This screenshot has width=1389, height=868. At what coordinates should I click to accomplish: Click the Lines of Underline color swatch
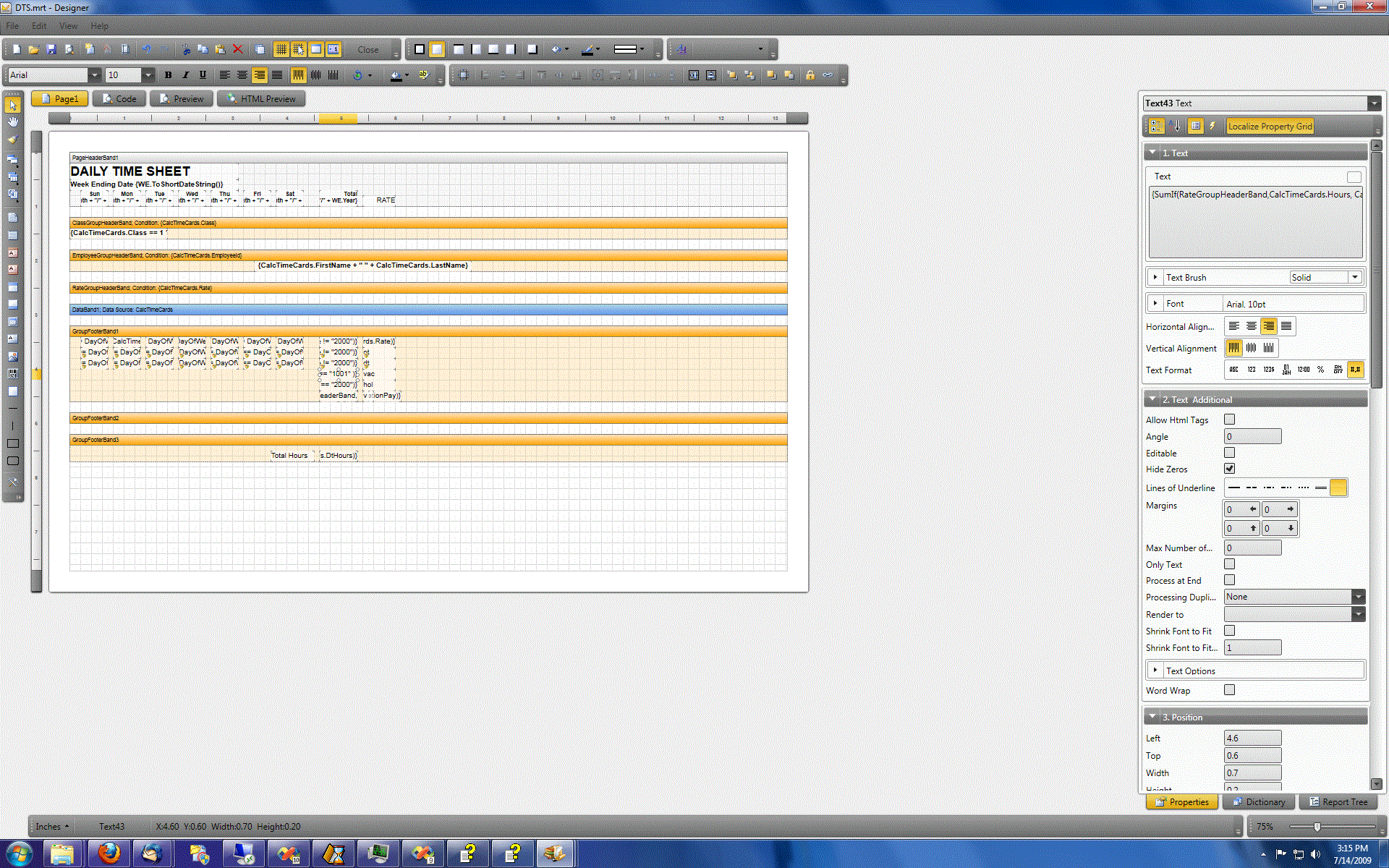pyautogui.click(x=1340, y=488)
